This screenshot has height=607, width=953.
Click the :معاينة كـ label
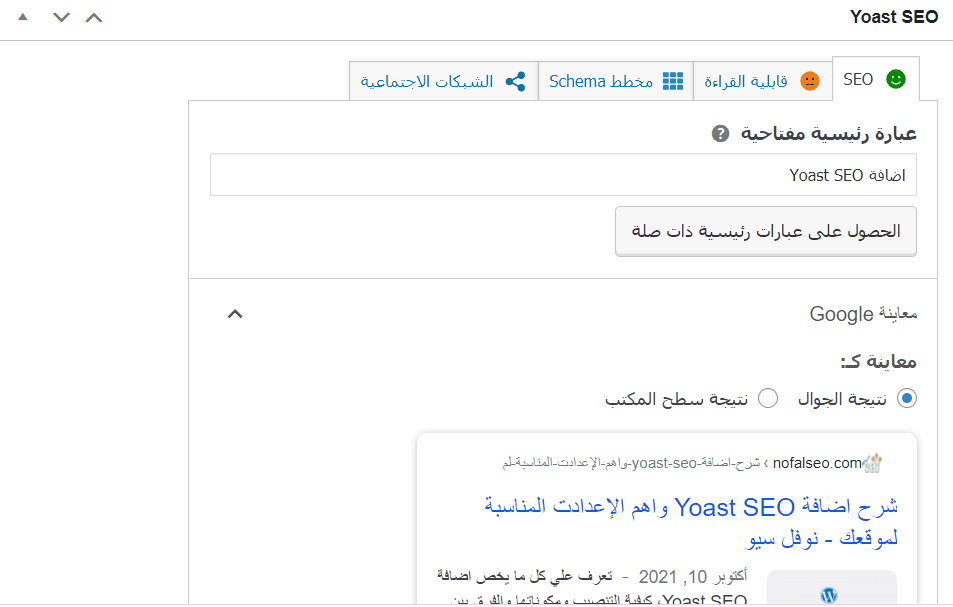879,362
